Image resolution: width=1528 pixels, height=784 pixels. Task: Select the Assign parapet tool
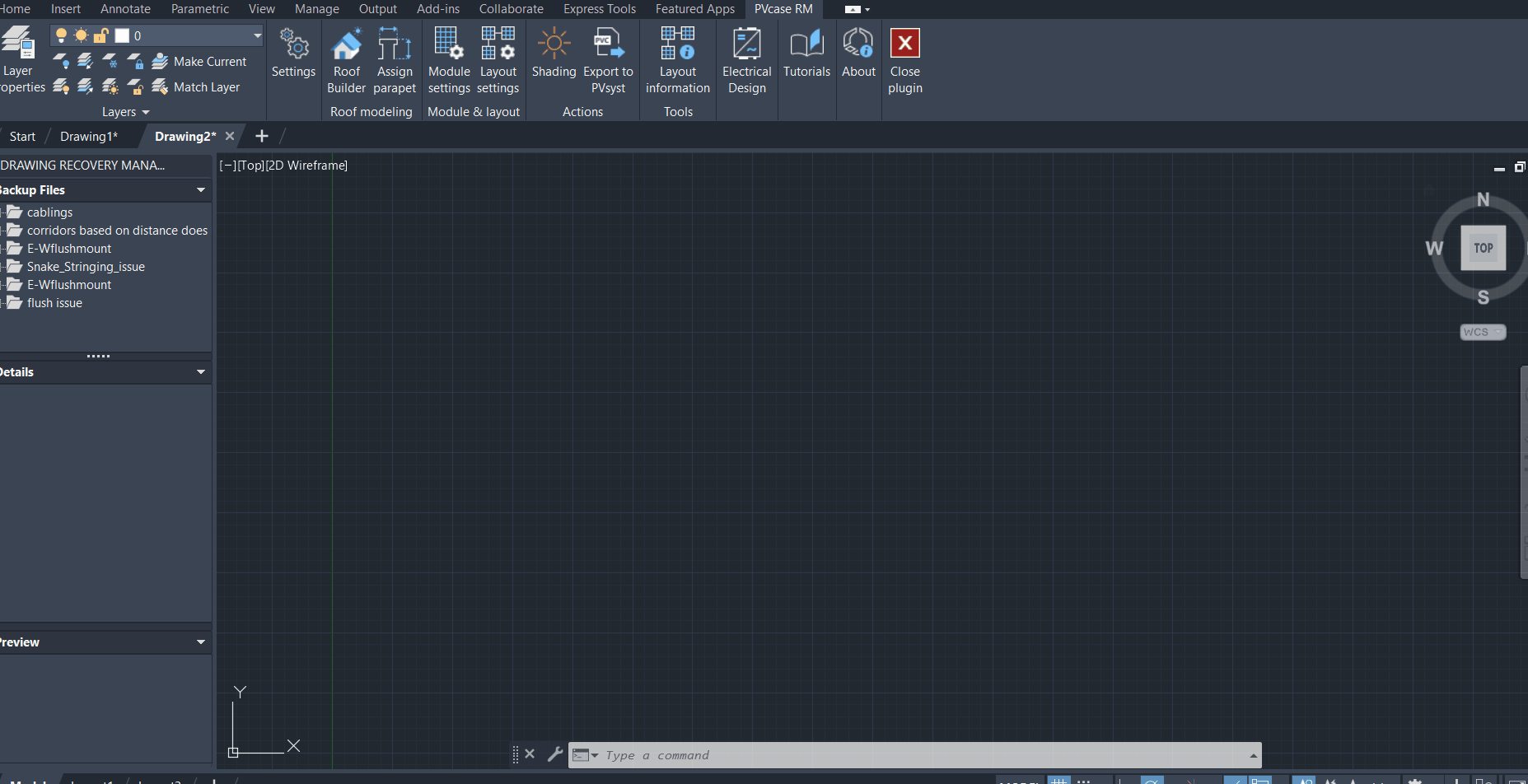(x=395, y=60)
